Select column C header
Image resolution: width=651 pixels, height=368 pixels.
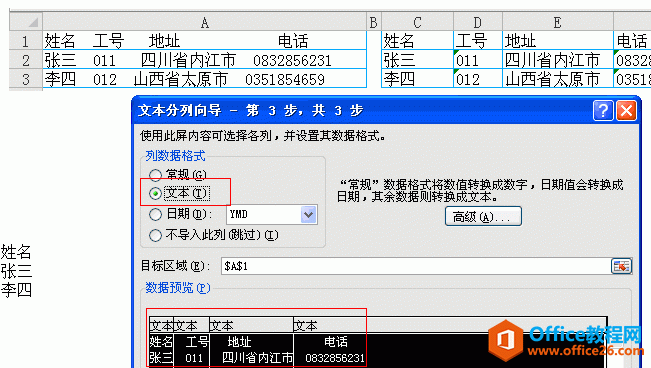(417, 22)
